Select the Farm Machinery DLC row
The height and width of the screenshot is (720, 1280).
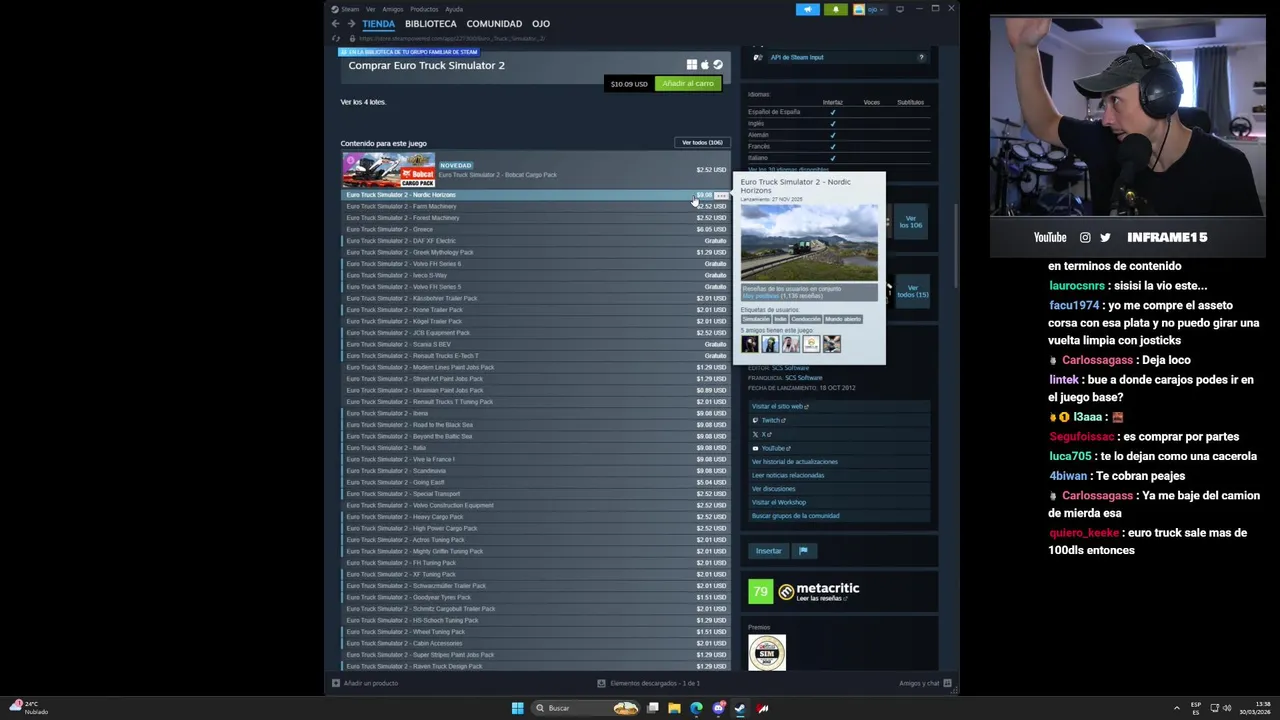tap(535, 206)
